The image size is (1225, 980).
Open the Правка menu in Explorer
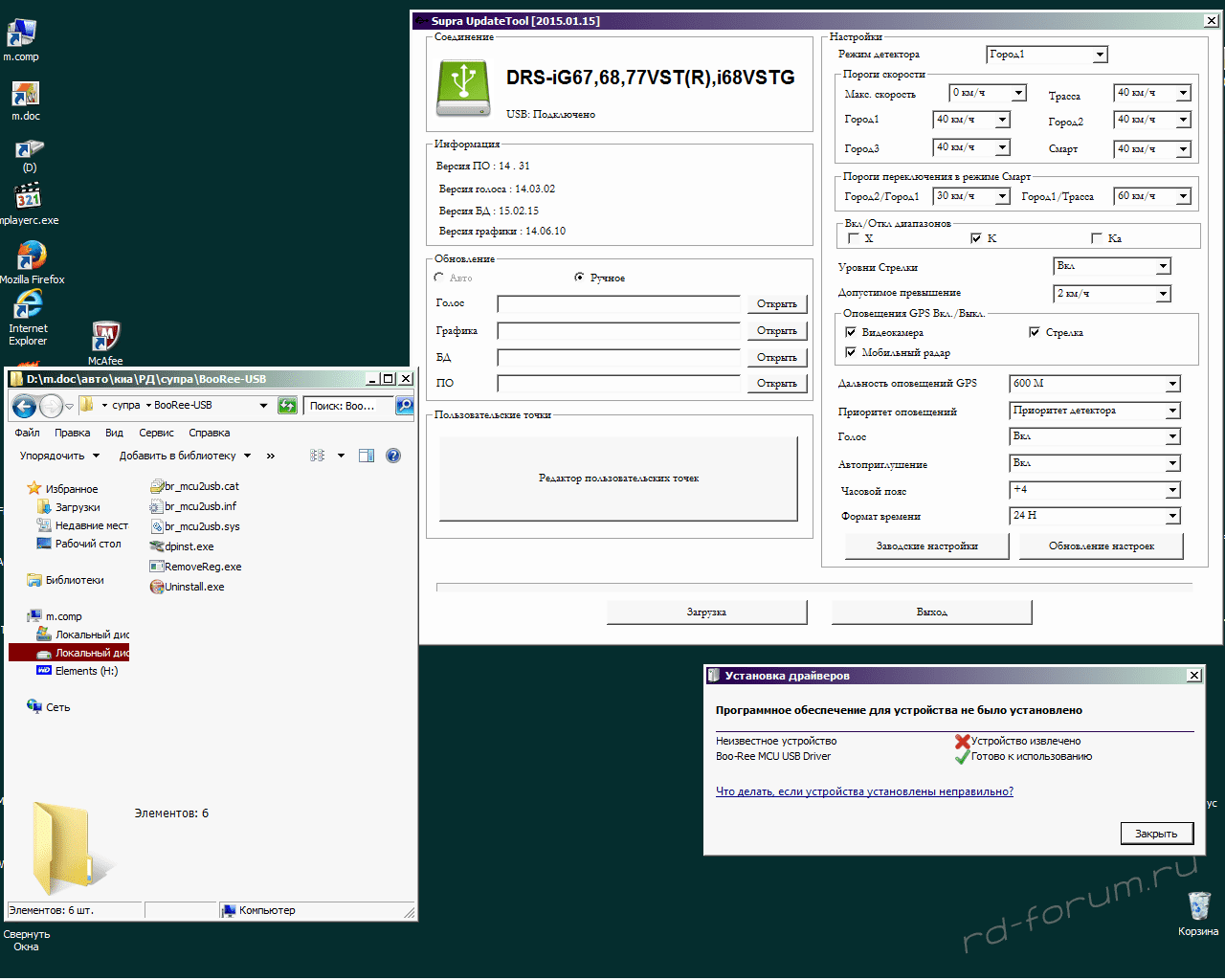pyautogui.click(x=73, y=433)
